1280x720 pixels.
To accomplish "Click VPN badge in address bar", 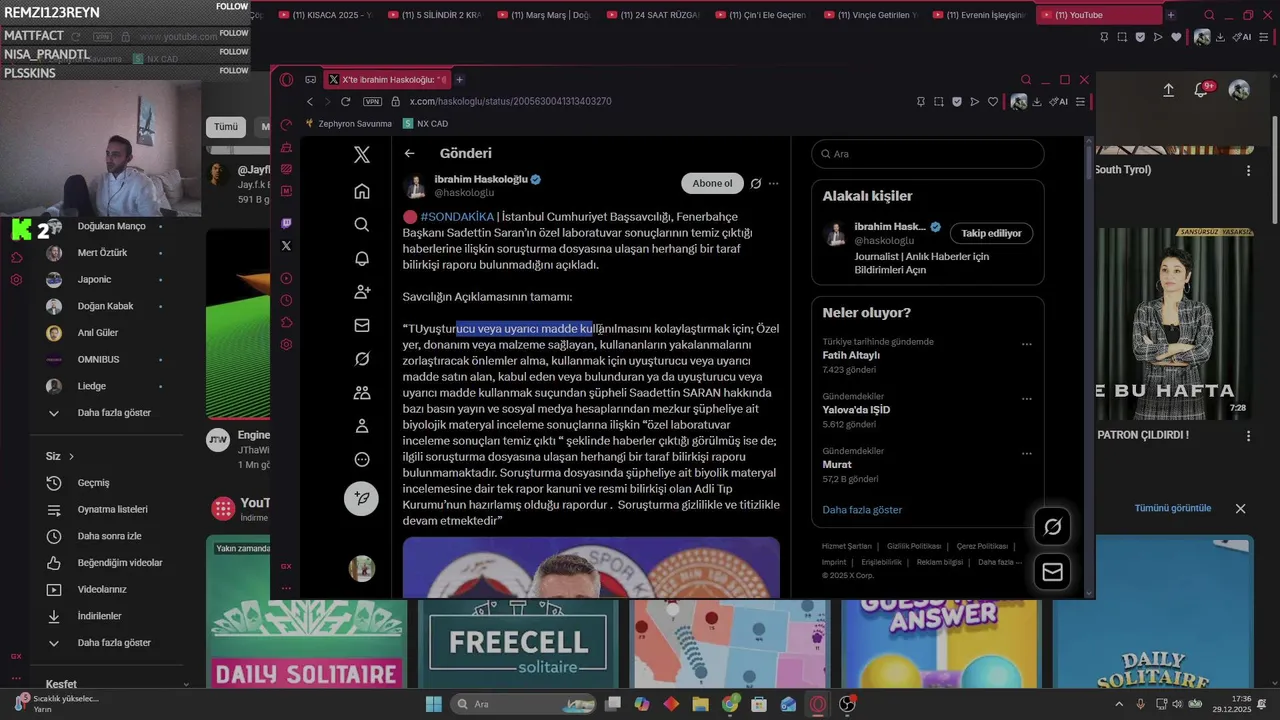I will (x=373, y=101).
